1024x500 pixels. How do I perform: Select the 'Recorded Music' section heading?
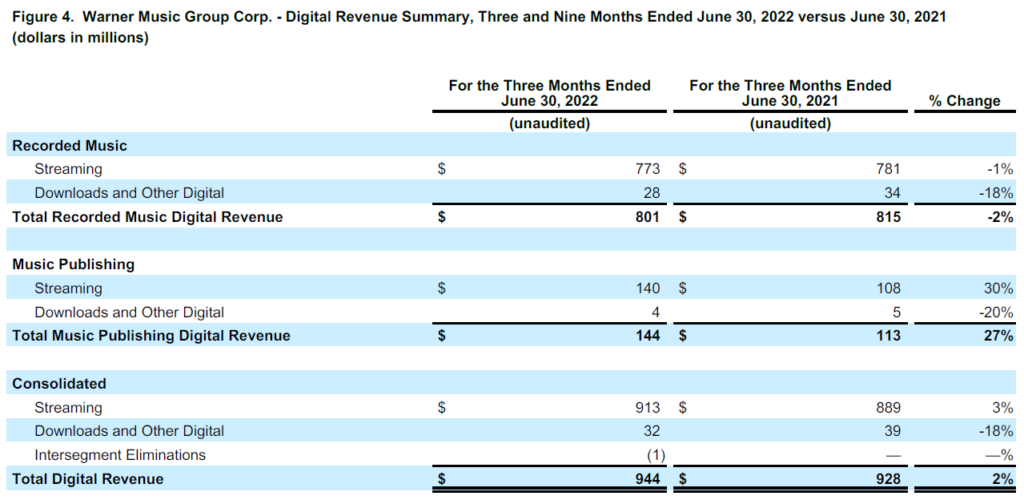[x=69, y=146]
